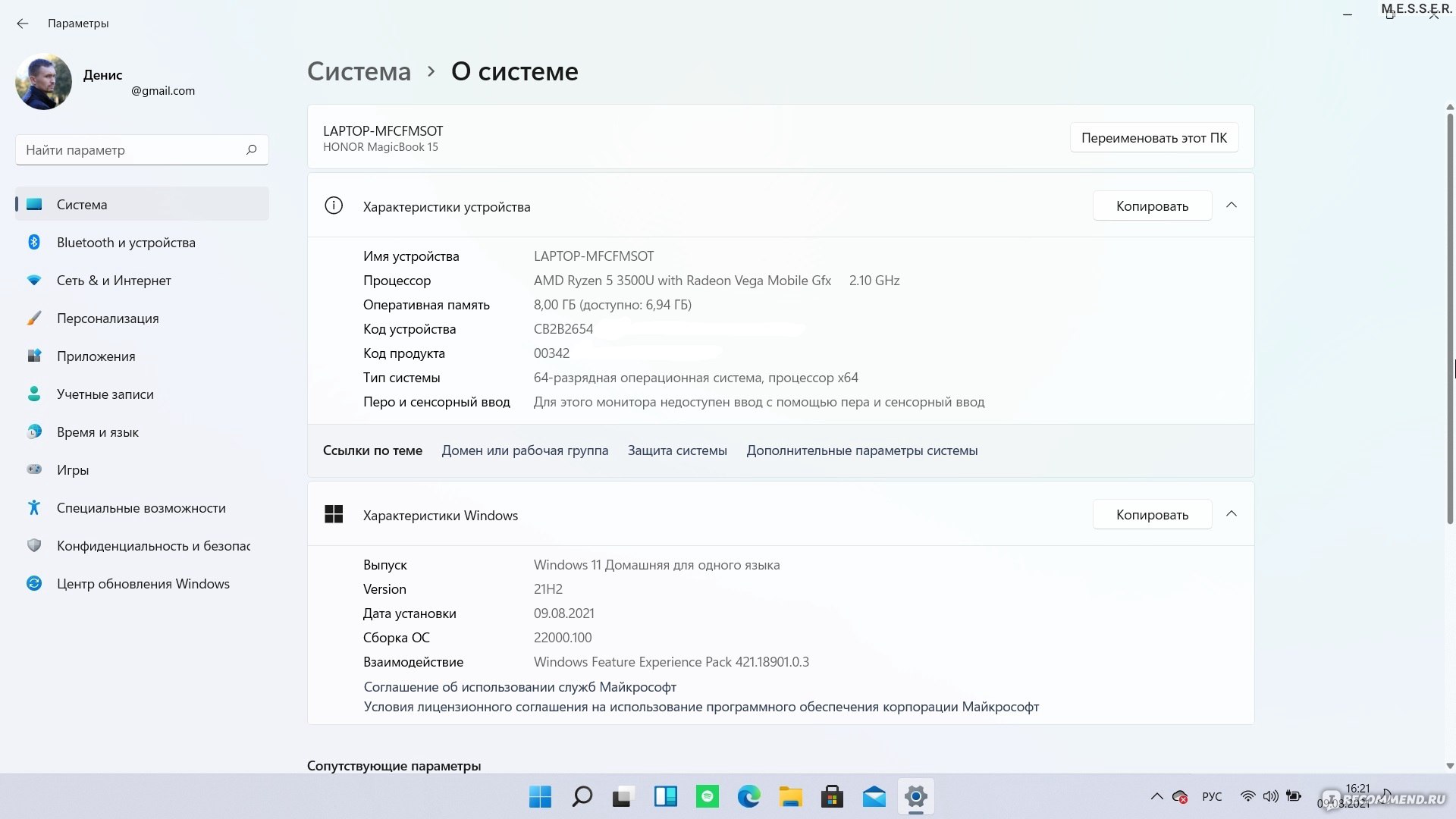Launch Spotify from the taskbar
This screenshot has height=819, width=1456.
coord(707,796)
